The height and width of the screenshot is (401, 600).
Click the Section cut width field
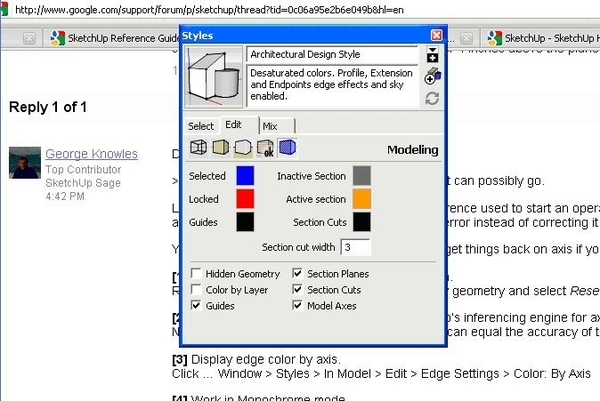pyautogui.click(x=355, y=247)
